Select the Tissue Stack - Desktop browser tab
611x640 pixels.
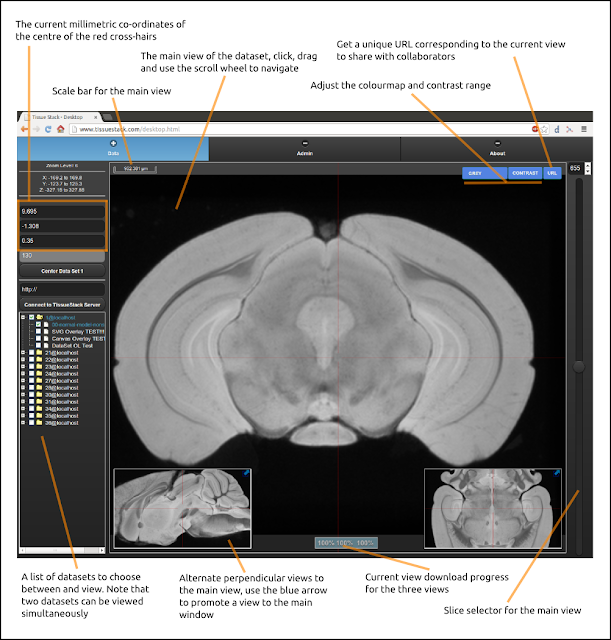coord(60,117)
